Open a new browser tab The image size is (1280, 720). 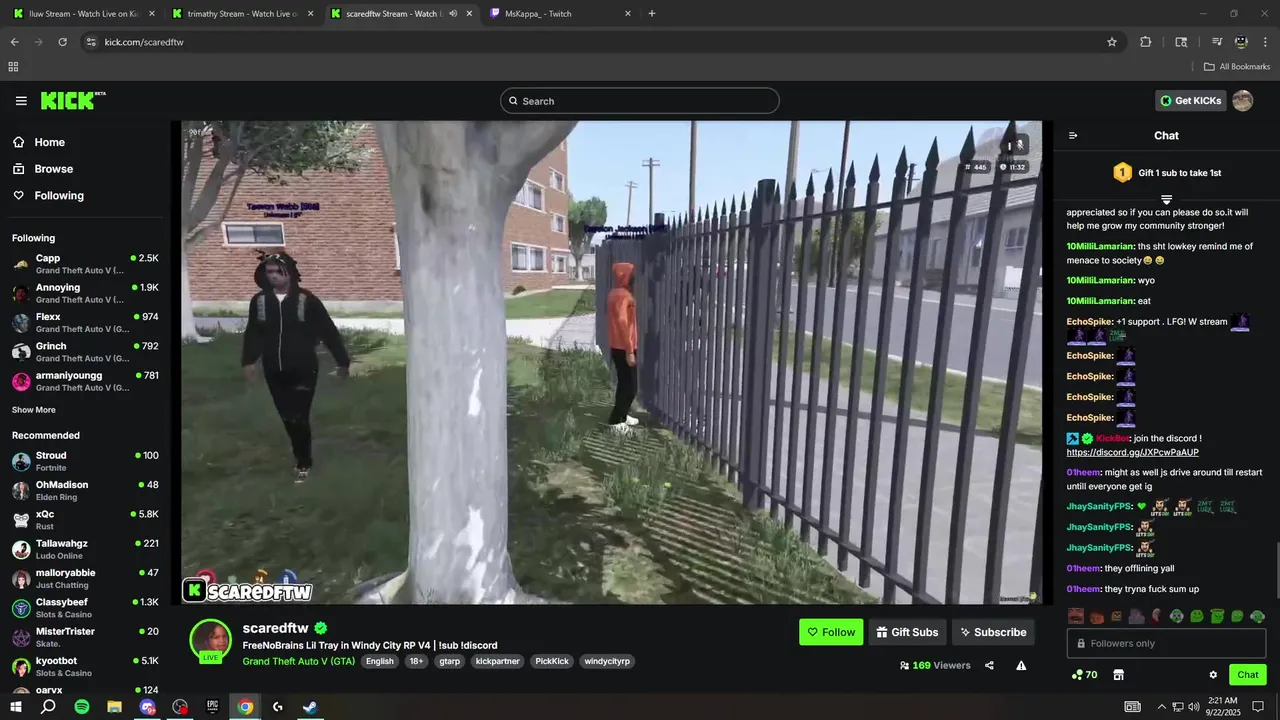point(652,14)
